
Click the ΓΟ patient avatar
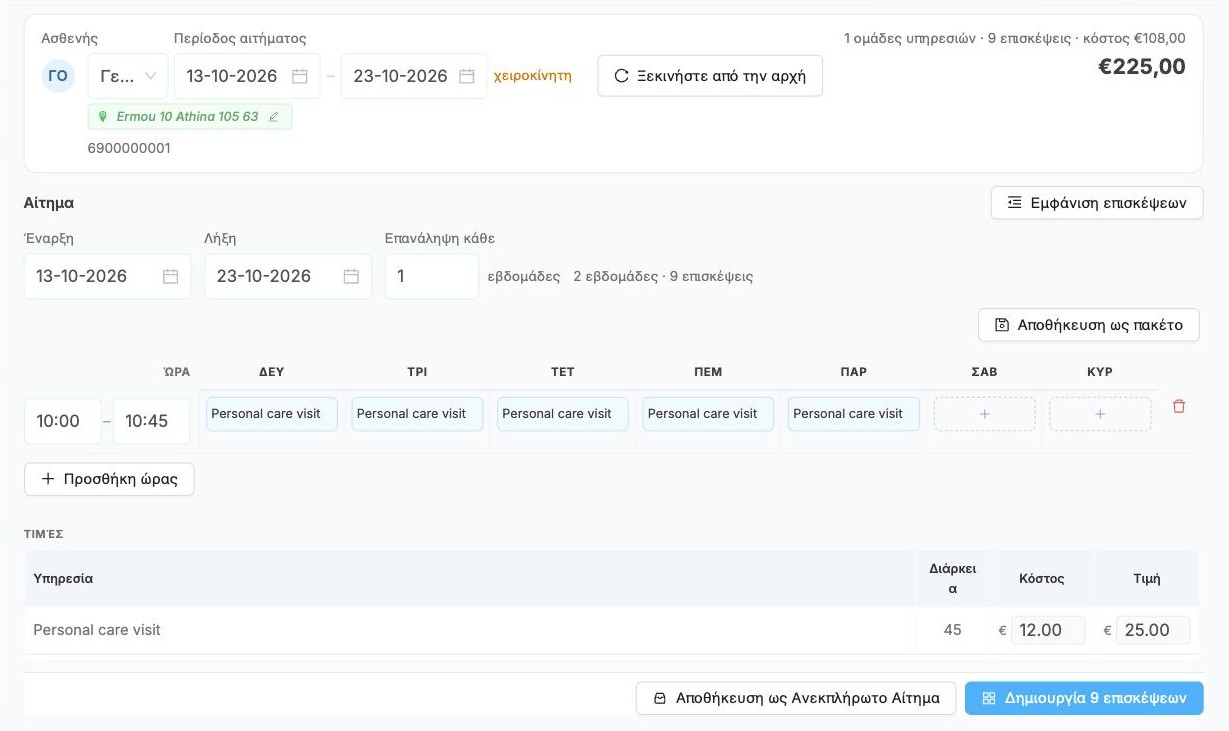58,76
